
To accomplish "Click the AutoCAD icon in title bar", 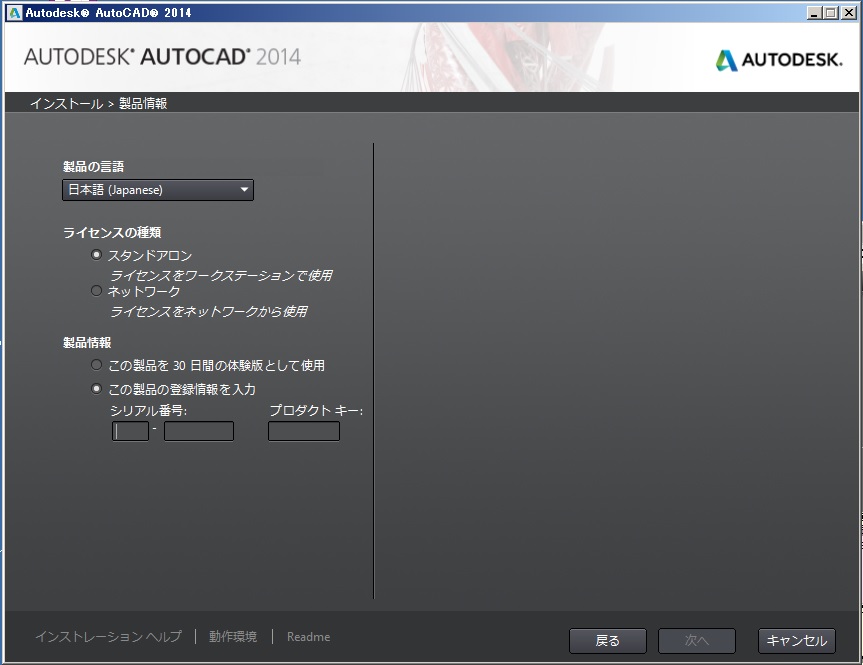I will [14, 12].
